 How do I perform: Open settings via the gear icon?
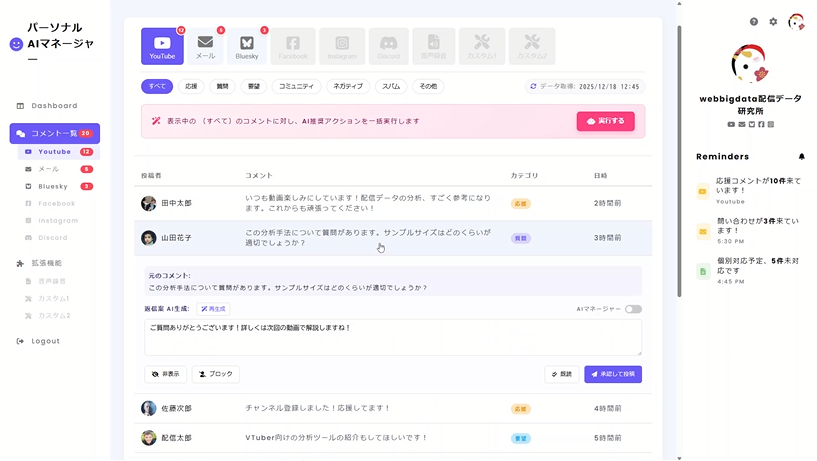point(773,21)
